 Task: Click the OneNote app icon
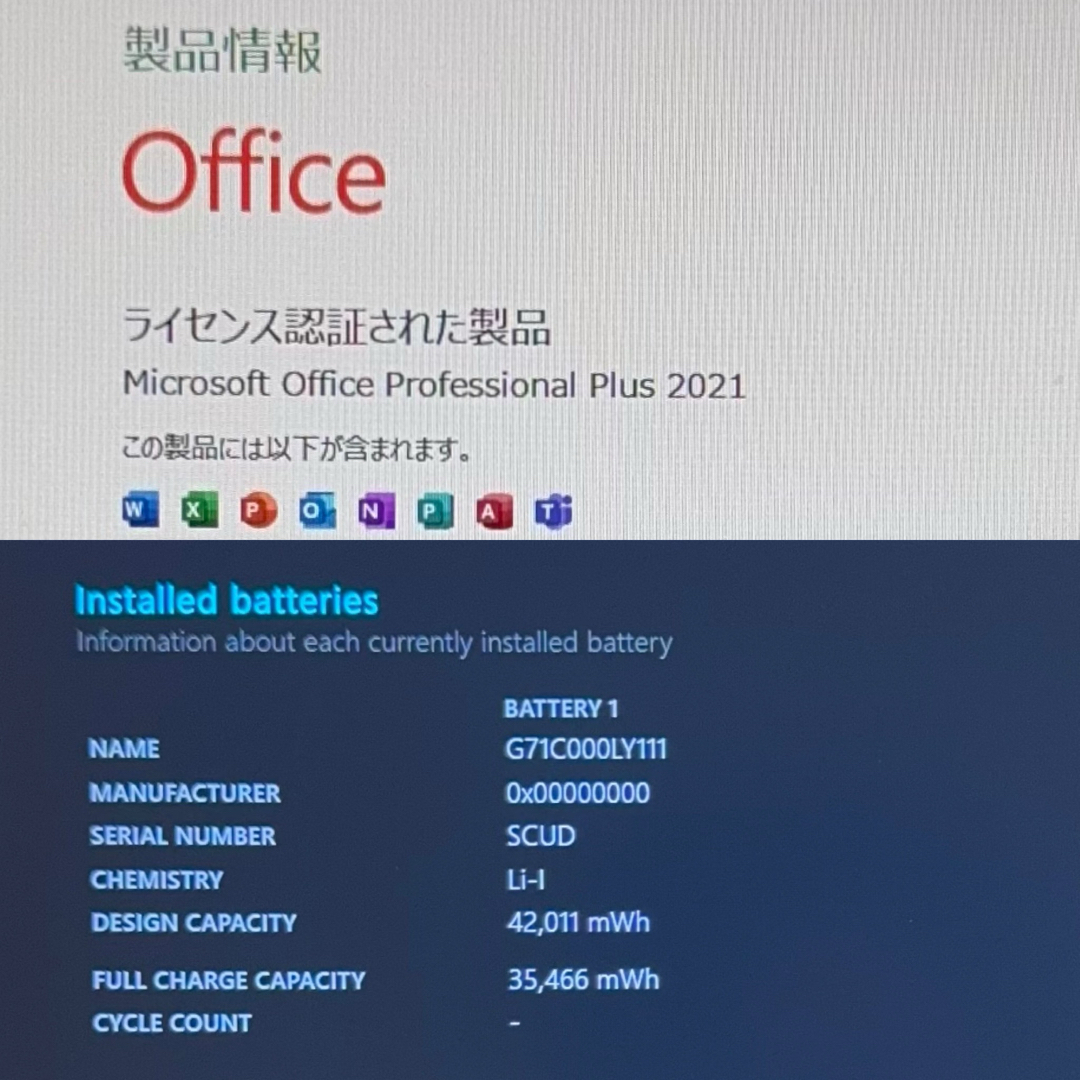pyautogui.click(x=376, y=510)
